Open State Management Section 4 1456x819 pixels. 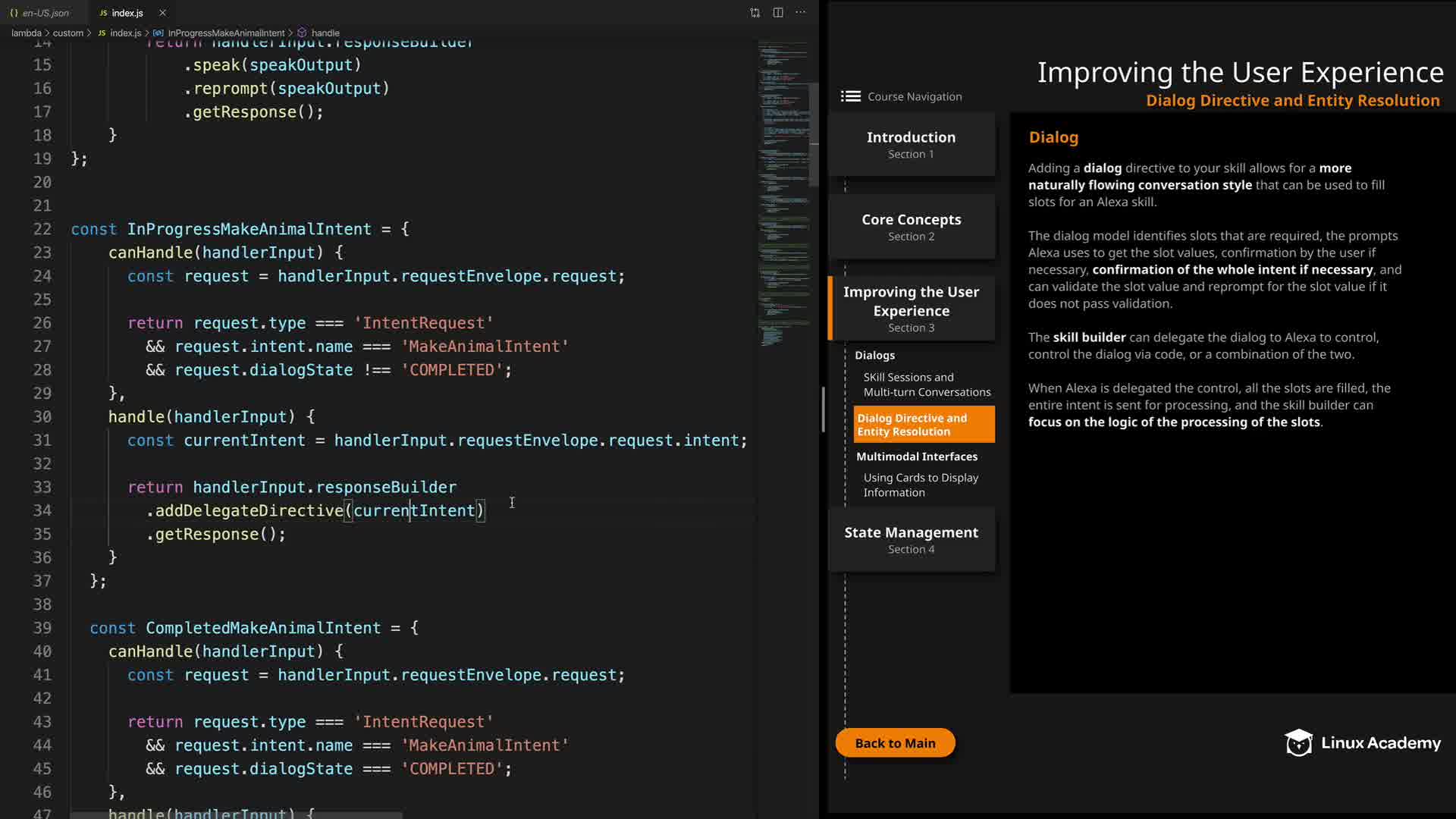911,539
